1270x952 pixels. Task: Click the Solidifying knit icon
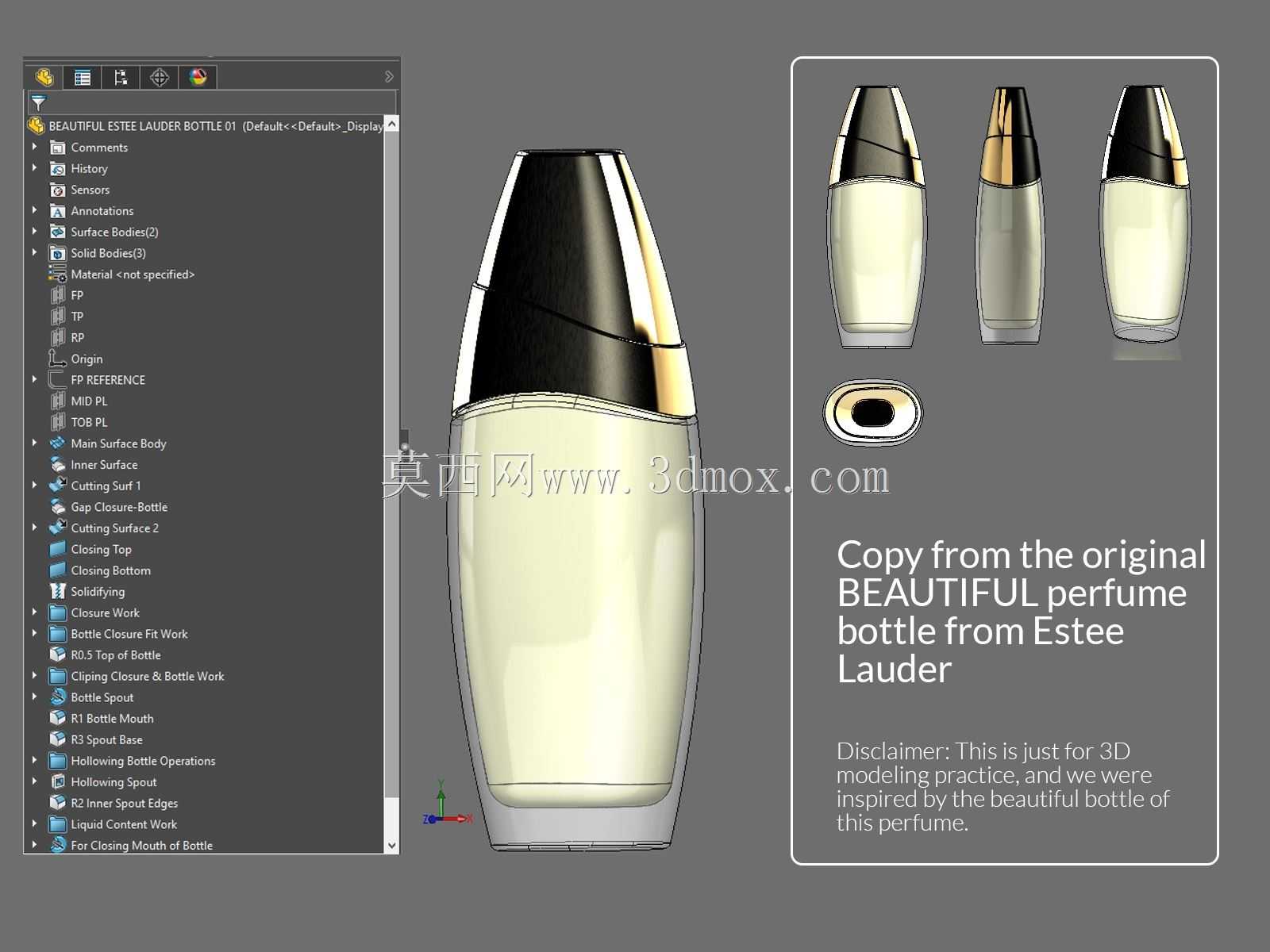57,592
